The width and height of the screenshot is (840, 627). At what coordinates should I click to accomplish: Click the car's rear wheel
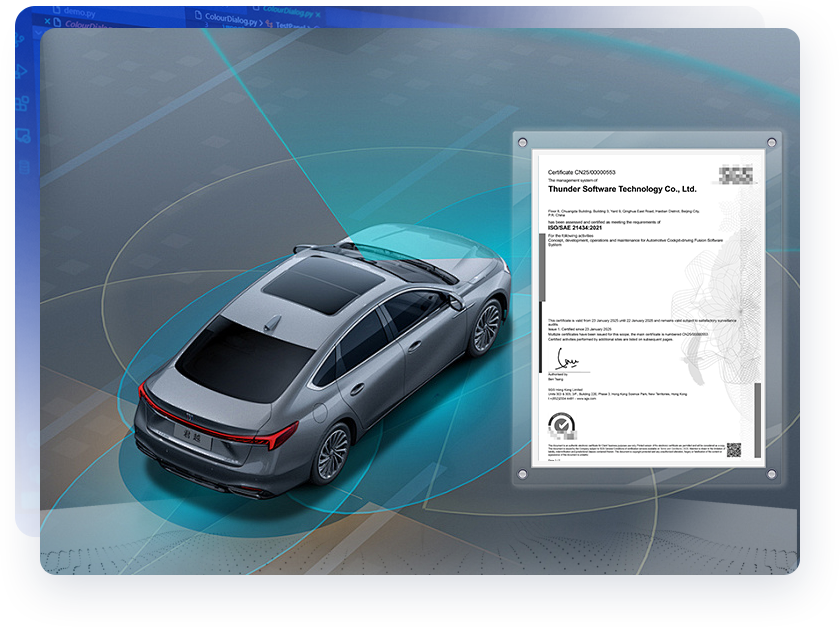(331, 453)
